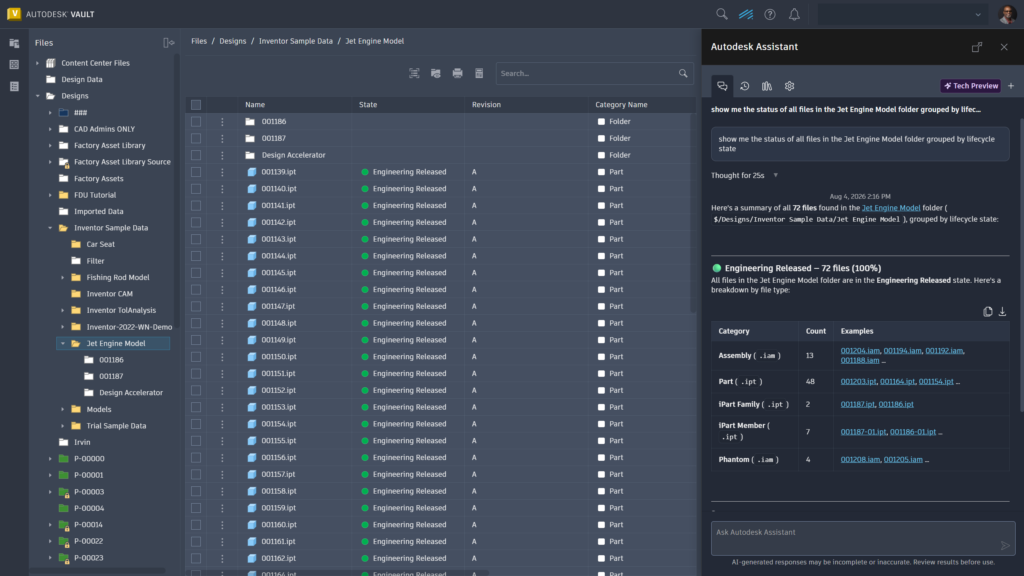Switch to assistant history tab

[744, 86]
